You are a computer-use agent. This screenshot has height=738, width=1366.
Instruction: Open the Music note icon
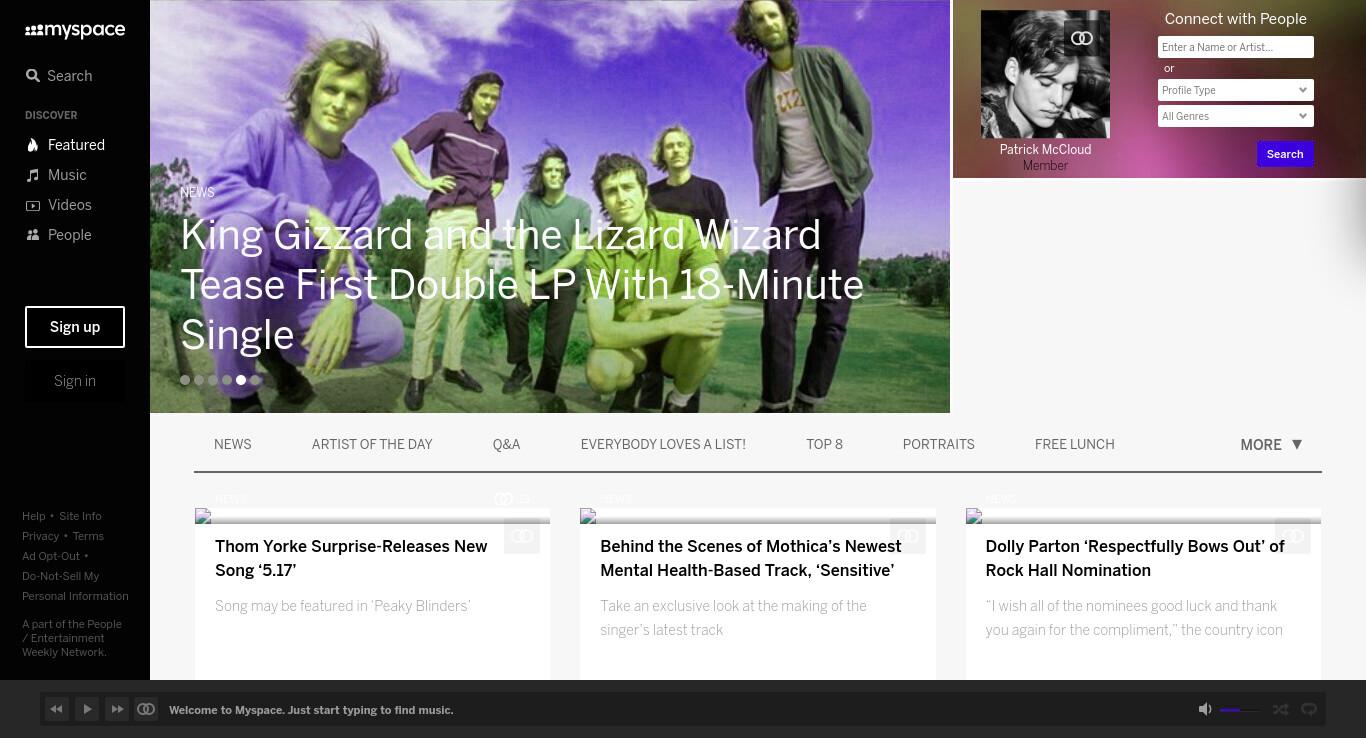point(33,175)
